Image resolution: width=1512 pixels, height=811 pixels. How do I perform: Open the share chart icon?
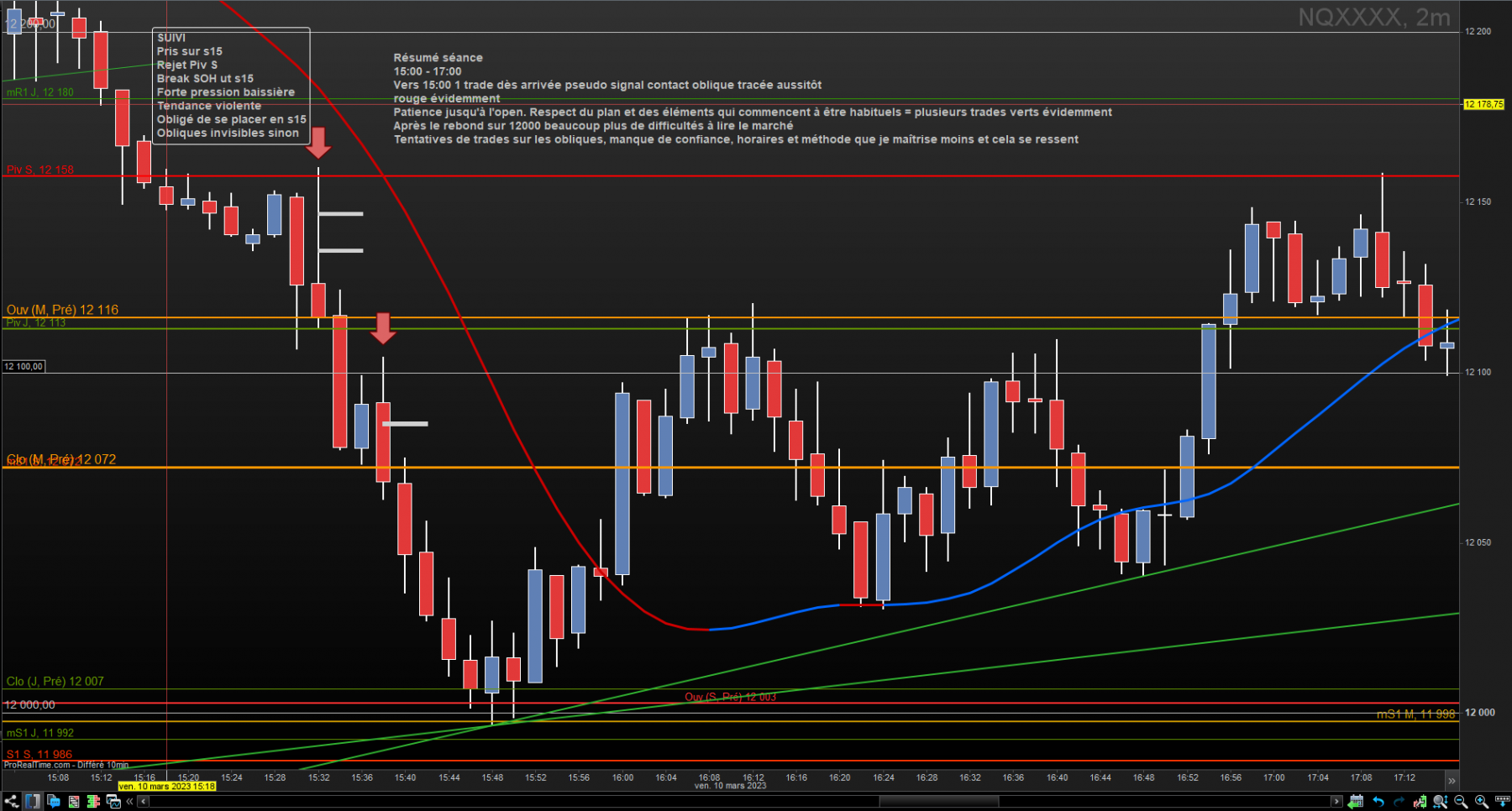point(12,802)
